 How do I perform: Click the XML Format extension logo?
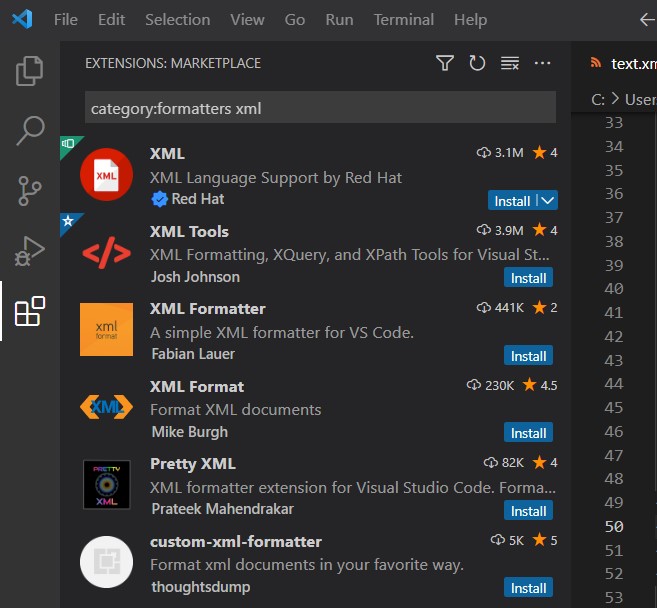click(106, 406)
